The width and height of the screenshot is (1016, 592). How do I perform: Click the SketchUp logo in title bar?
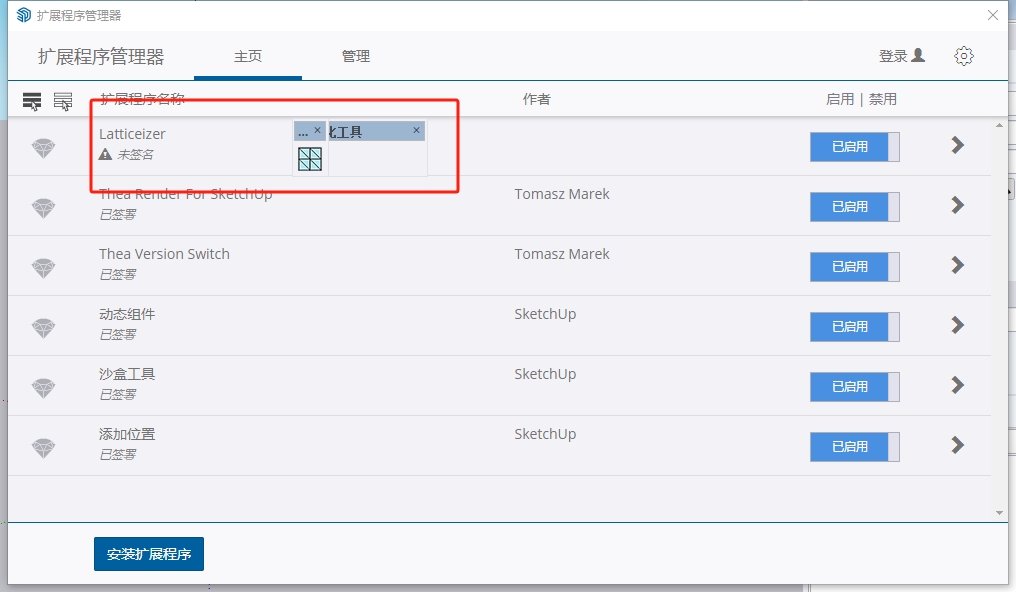(24, 15)
